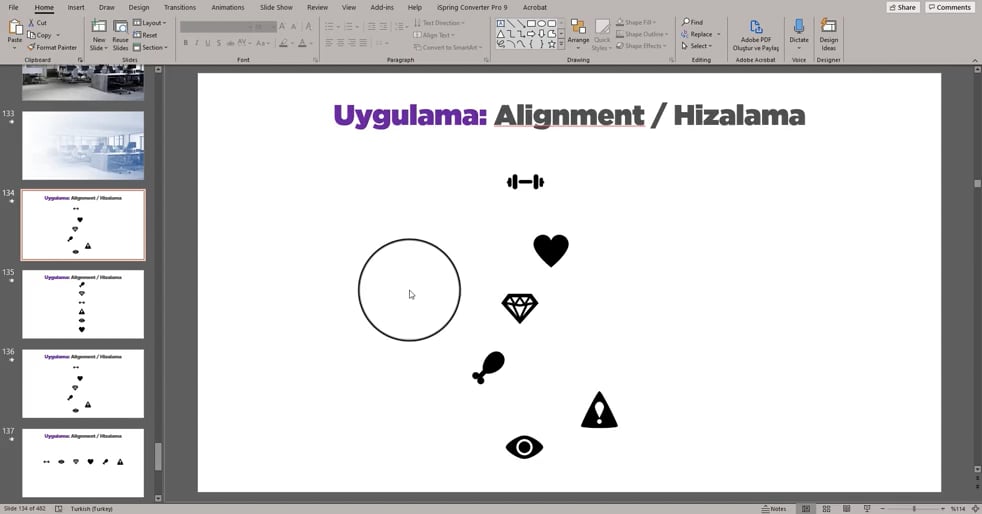
Task: Click the slide panel scrollbar thumb
Action: pyautogui.click(x=158, y=456)
